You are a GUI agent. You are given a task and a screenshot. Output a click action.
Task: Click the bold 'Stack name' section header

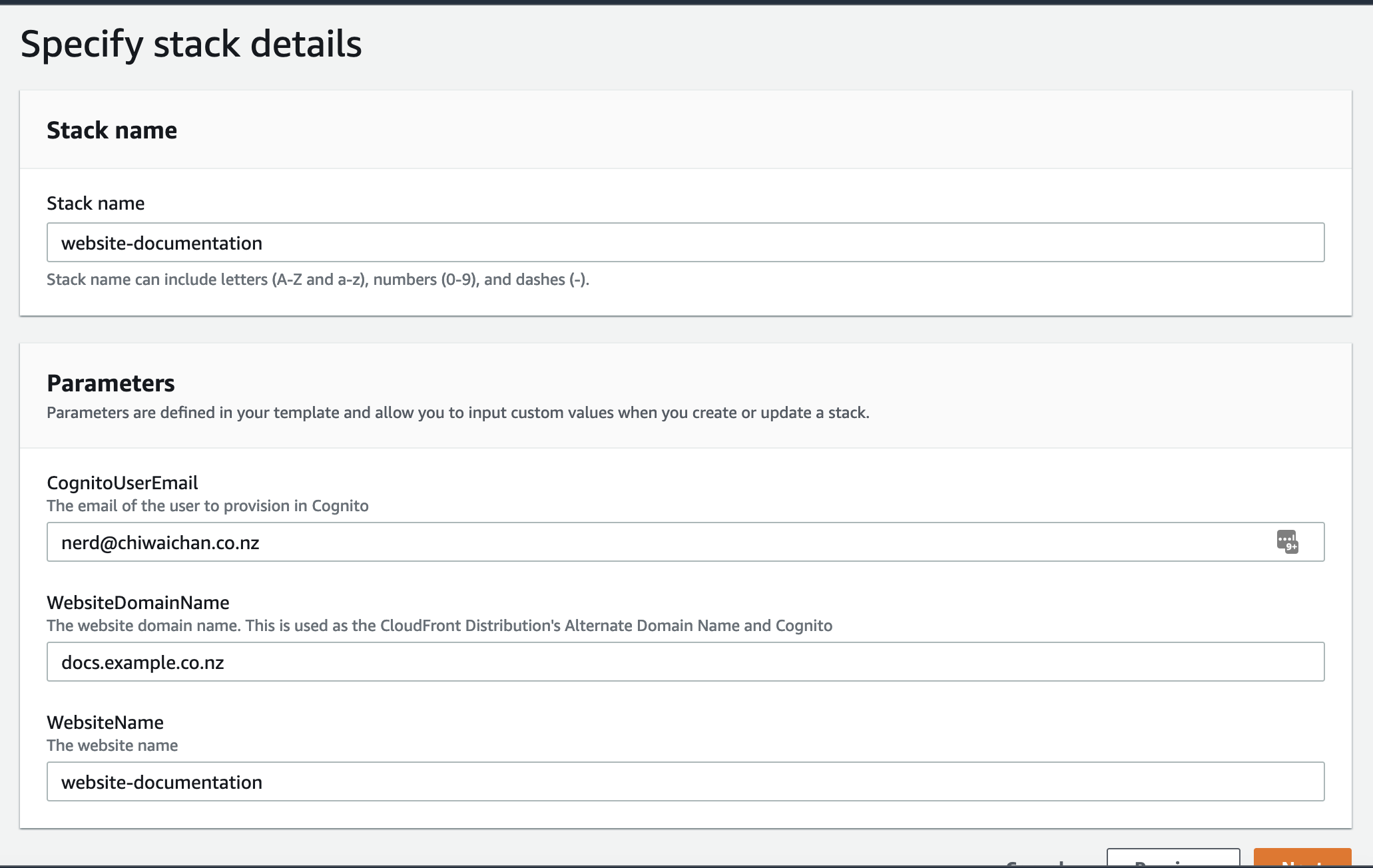[x=112, y=130]
